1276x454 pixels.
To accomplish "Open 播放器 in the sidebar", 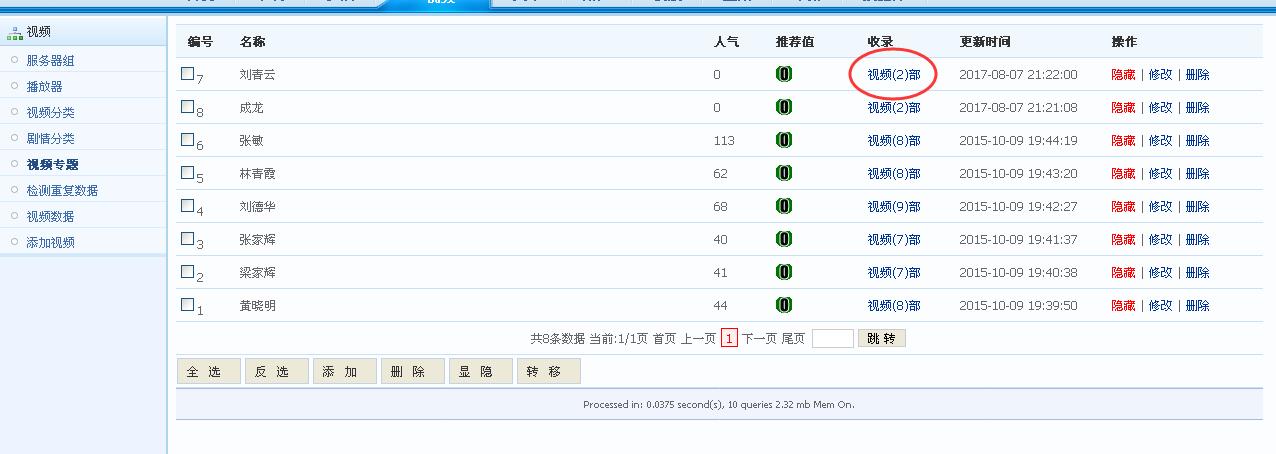I will (44, 86).
